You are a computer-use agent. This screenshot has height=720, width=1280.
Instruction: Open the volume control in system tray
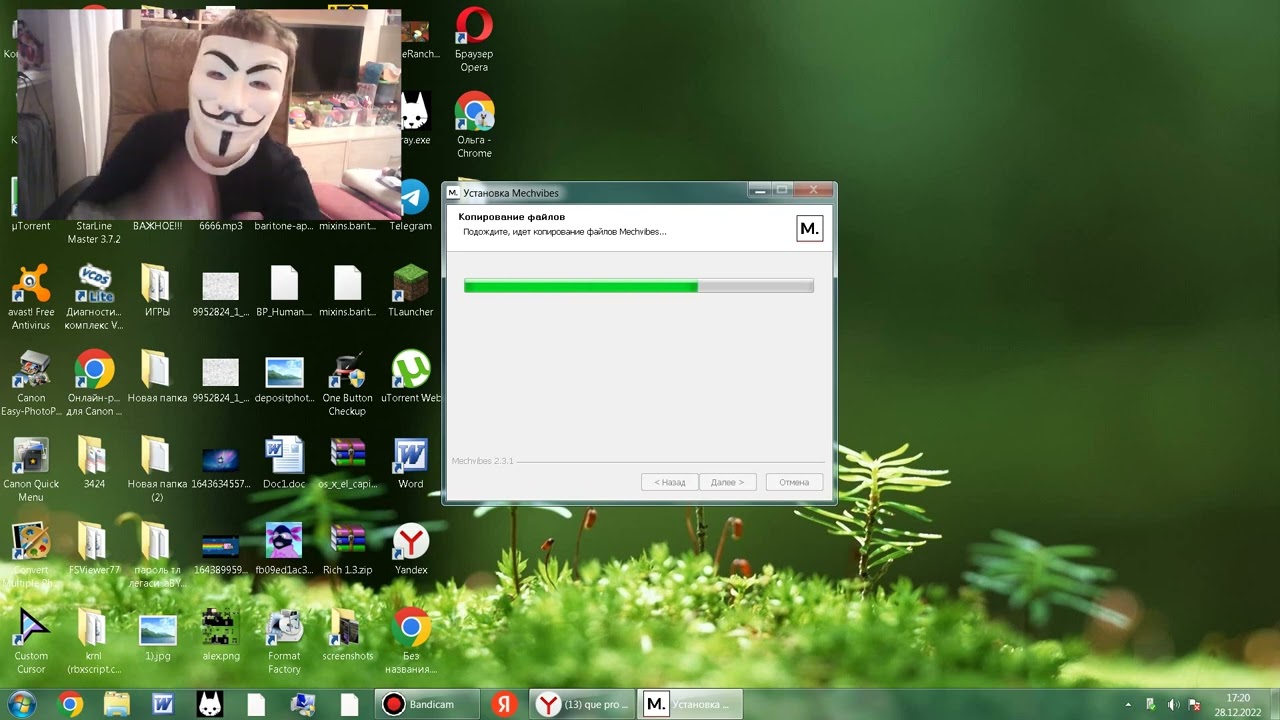(1172, 705)
